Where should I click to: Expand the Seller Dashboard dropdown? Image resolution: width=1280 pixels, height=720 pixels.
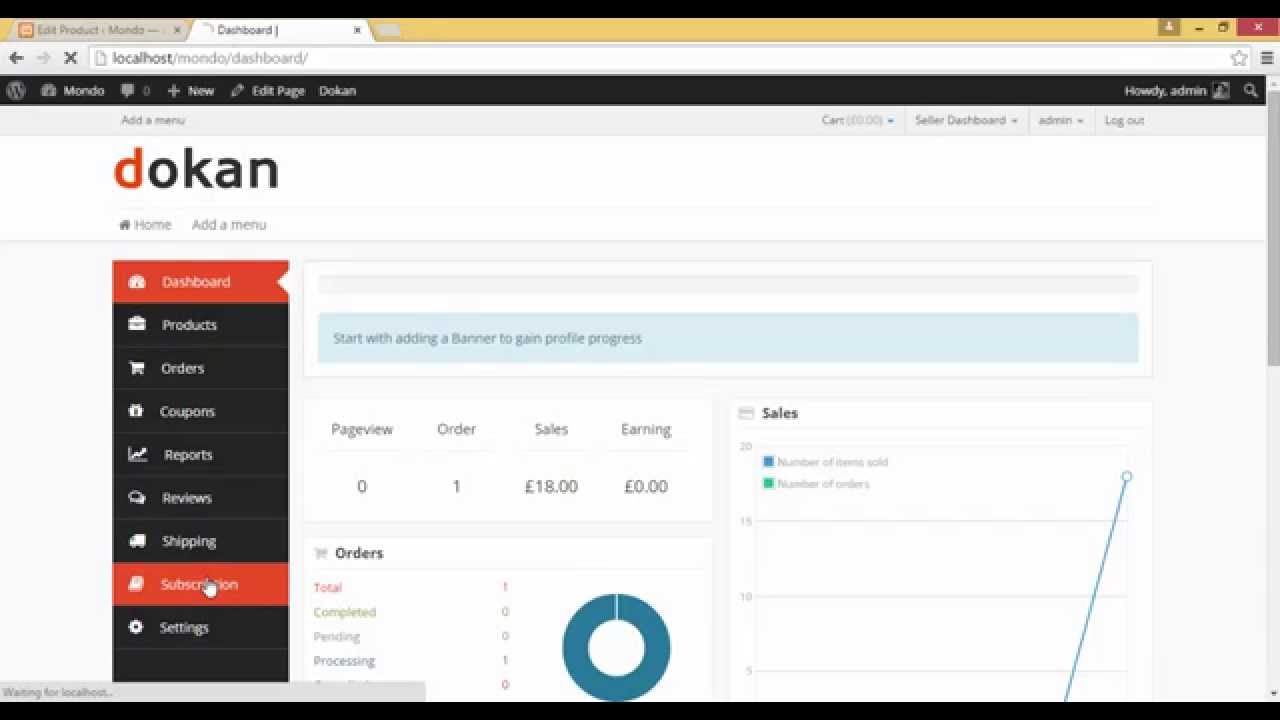point(966,120)
